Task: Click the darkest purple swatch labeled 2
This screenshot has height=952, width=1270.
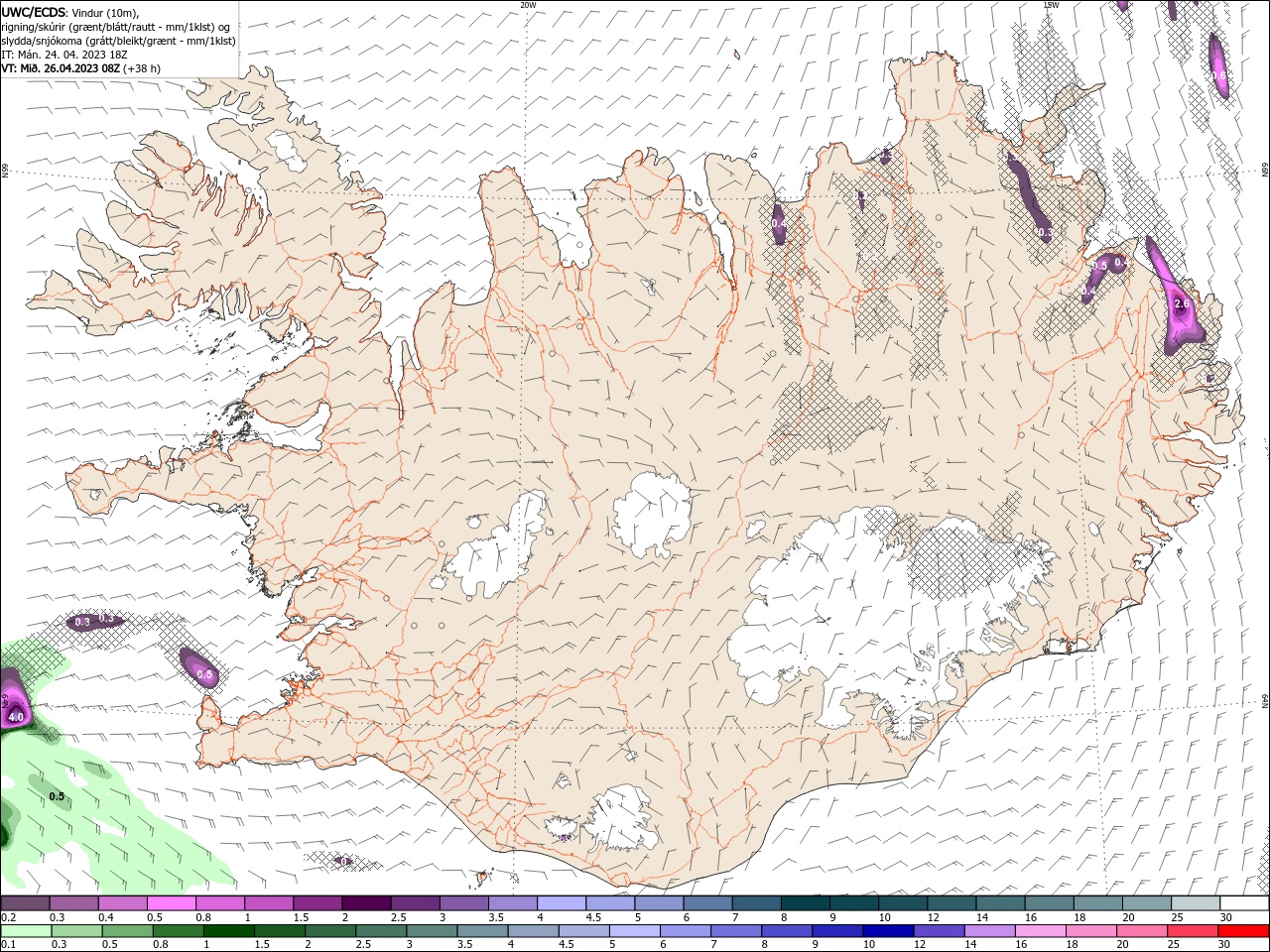Action: 365,903
